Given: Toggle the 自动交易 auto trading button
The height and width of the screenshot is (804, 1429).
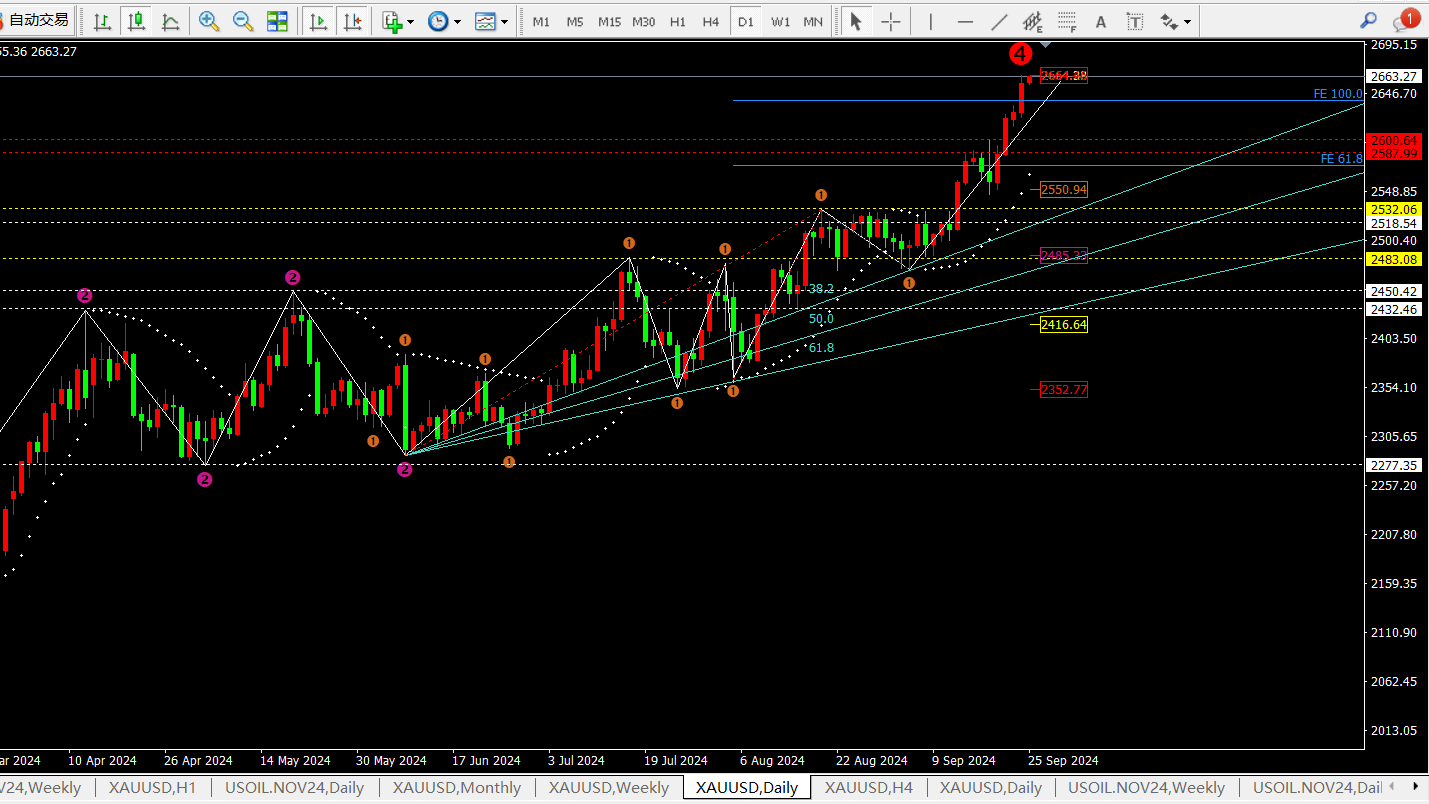Looking at the screenshot, I should point(37,20).
